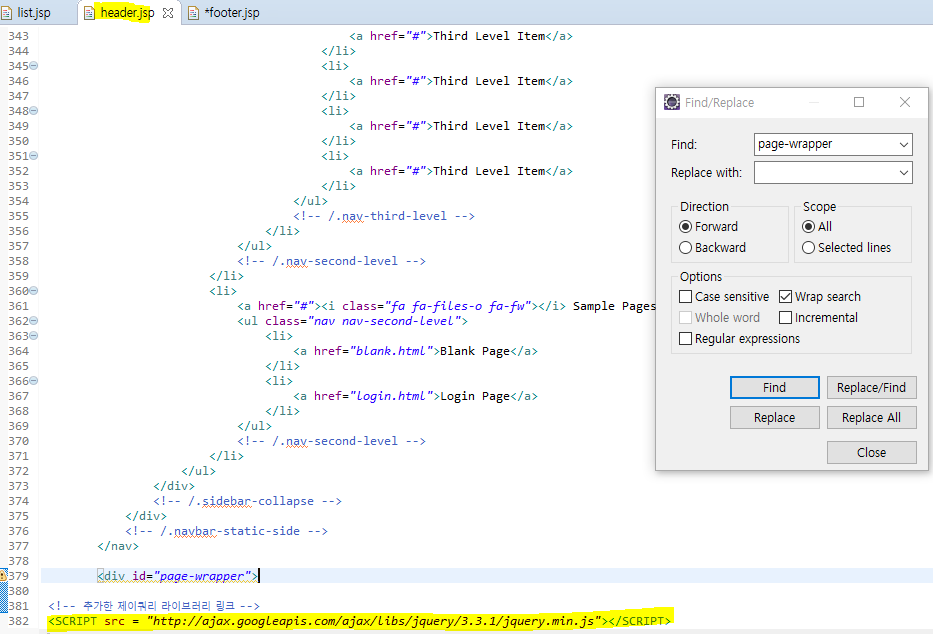This screenshot has height=634, width=933.
Task: Collapse the code fold at line 362
Action: tap(34, 321)
